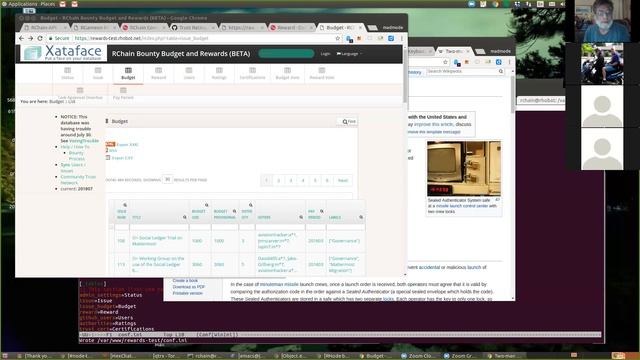Open the Budget Vote table tab

[x=287, y=73]
